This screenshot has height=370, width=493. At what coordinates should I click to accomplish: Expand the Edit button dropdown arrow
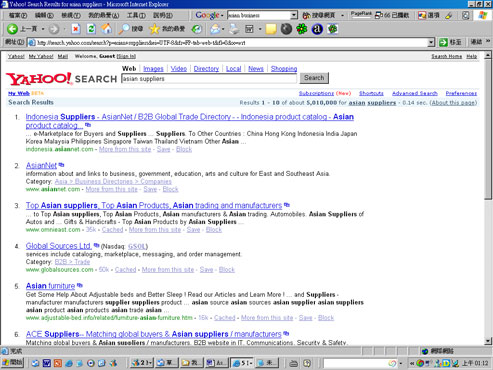coord(260,29)
